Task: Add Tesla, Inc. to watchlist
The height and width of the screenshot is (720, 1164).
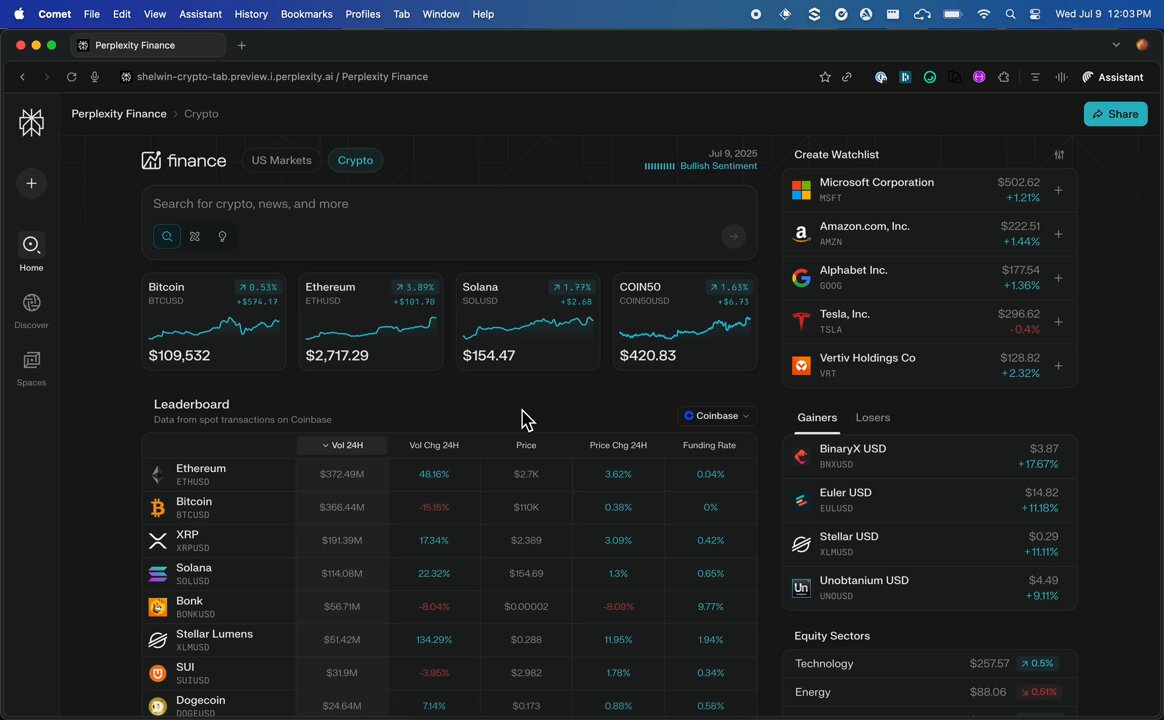Action: (1059, 321)
